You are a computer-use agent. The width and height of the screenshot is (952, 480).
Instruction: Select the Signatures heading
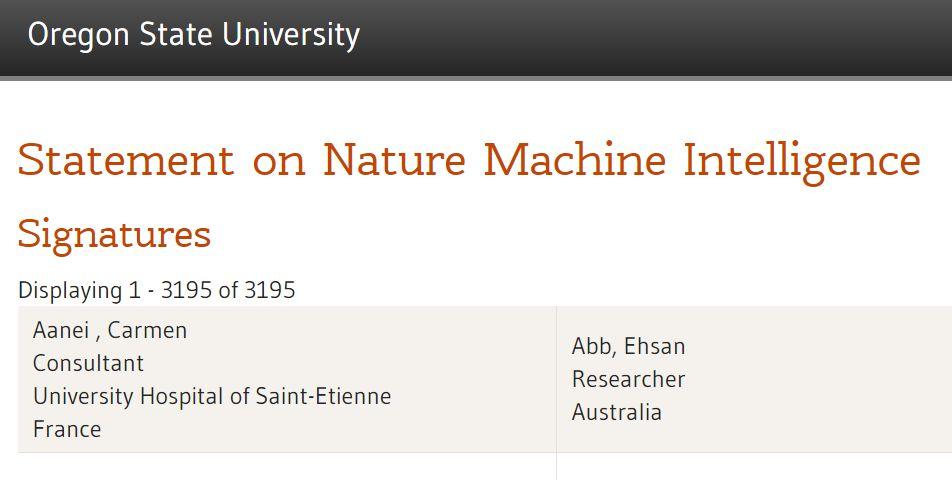pos(114,235)
